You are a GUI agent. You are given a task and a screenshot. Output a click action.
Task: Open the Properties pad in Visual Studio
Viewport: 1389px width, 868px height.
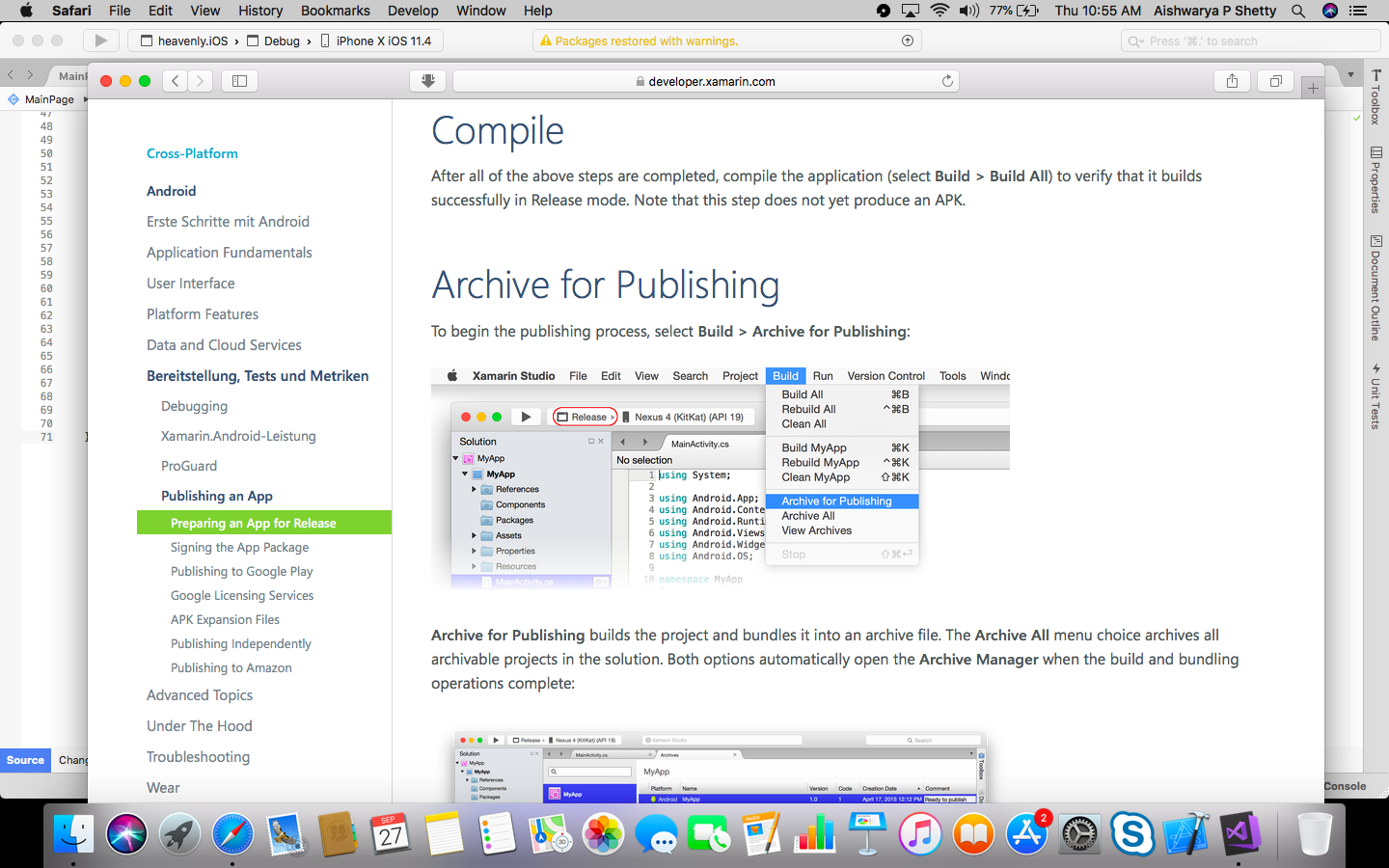coord(1375,179)
